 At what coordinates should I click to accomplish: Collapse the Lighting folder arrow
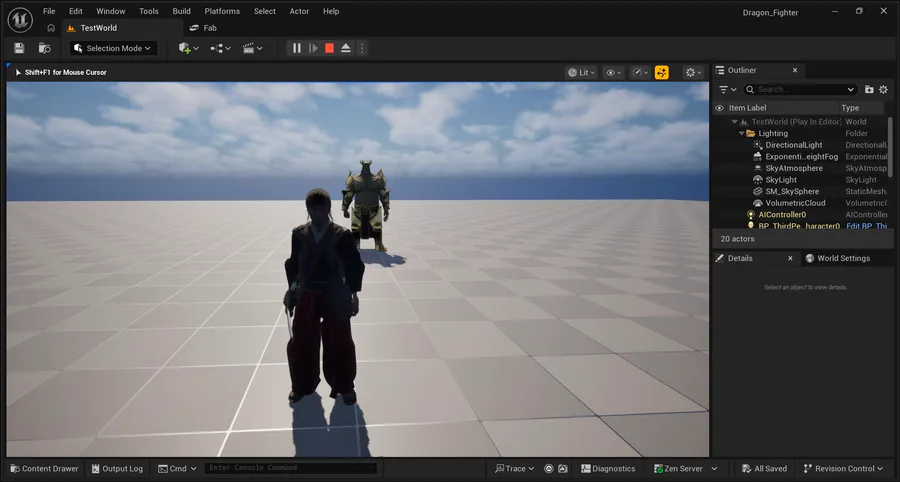tap(741, 133)
